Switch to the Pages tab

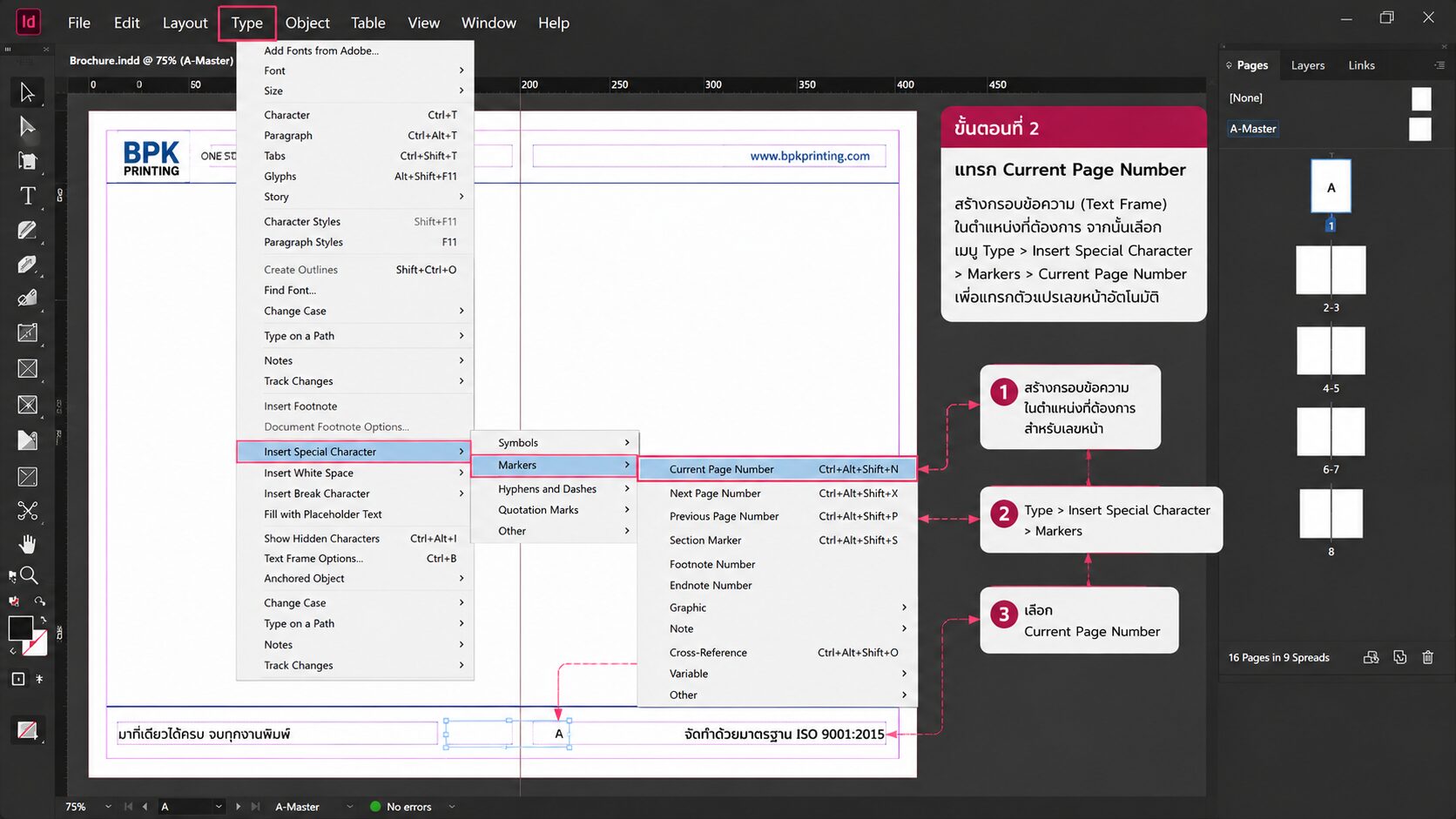point(1252,65)
